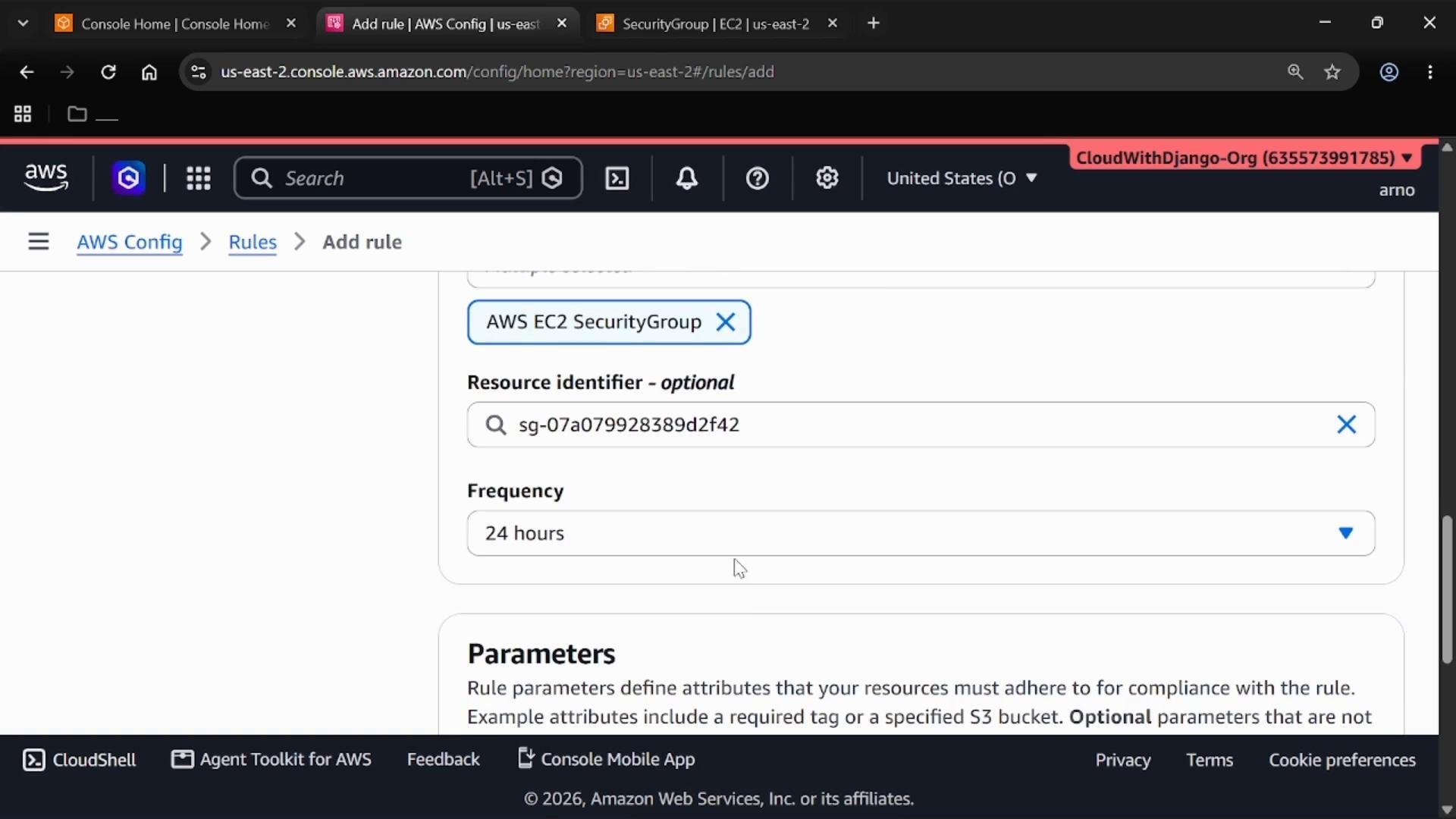
Task: Open Console Mobile App link
Action: 606,759
